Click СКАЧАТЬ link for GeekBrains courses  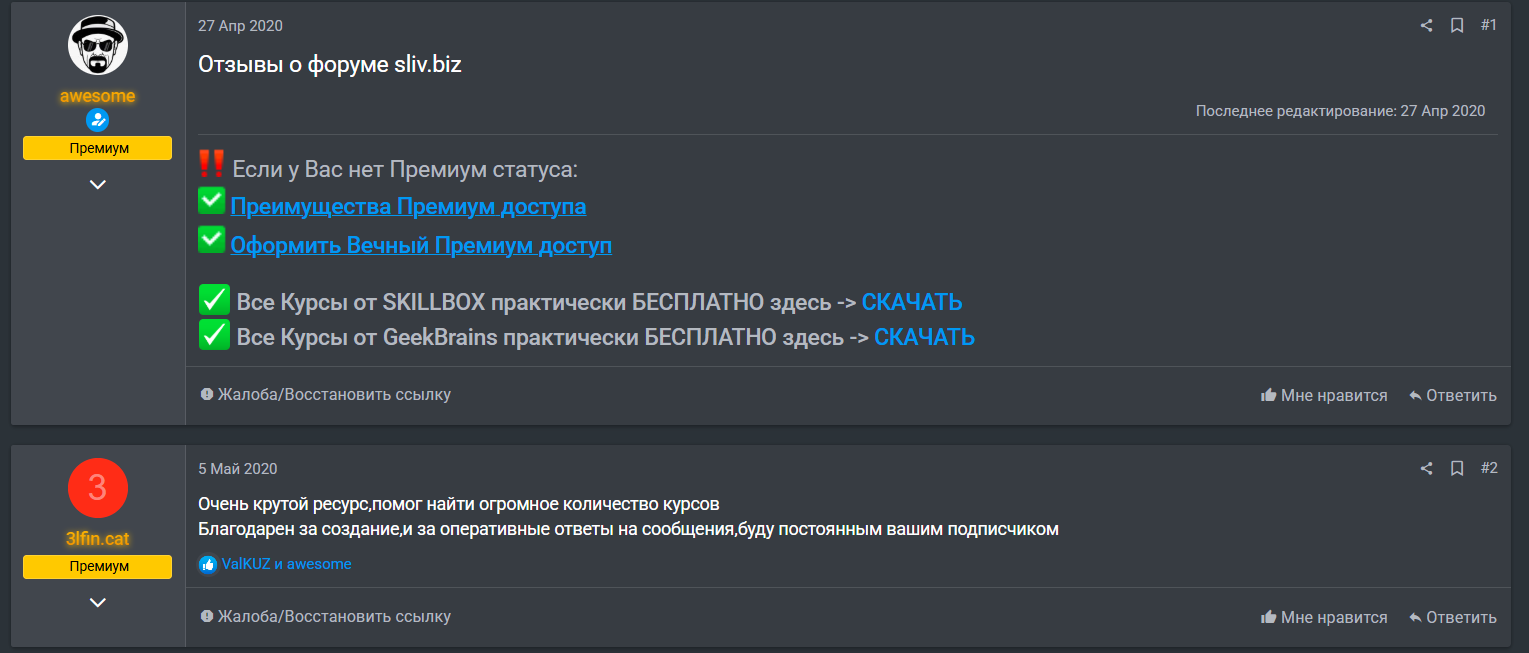coord(924,337)
